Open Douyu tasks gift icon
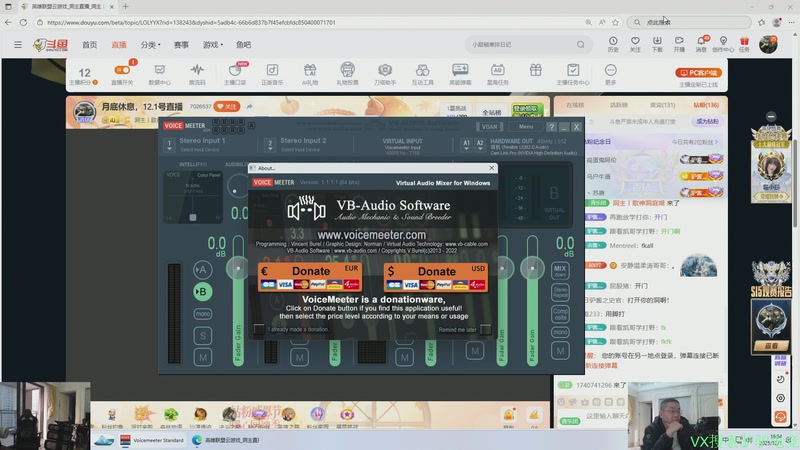 pyautogui.click(x=744, y=44)
